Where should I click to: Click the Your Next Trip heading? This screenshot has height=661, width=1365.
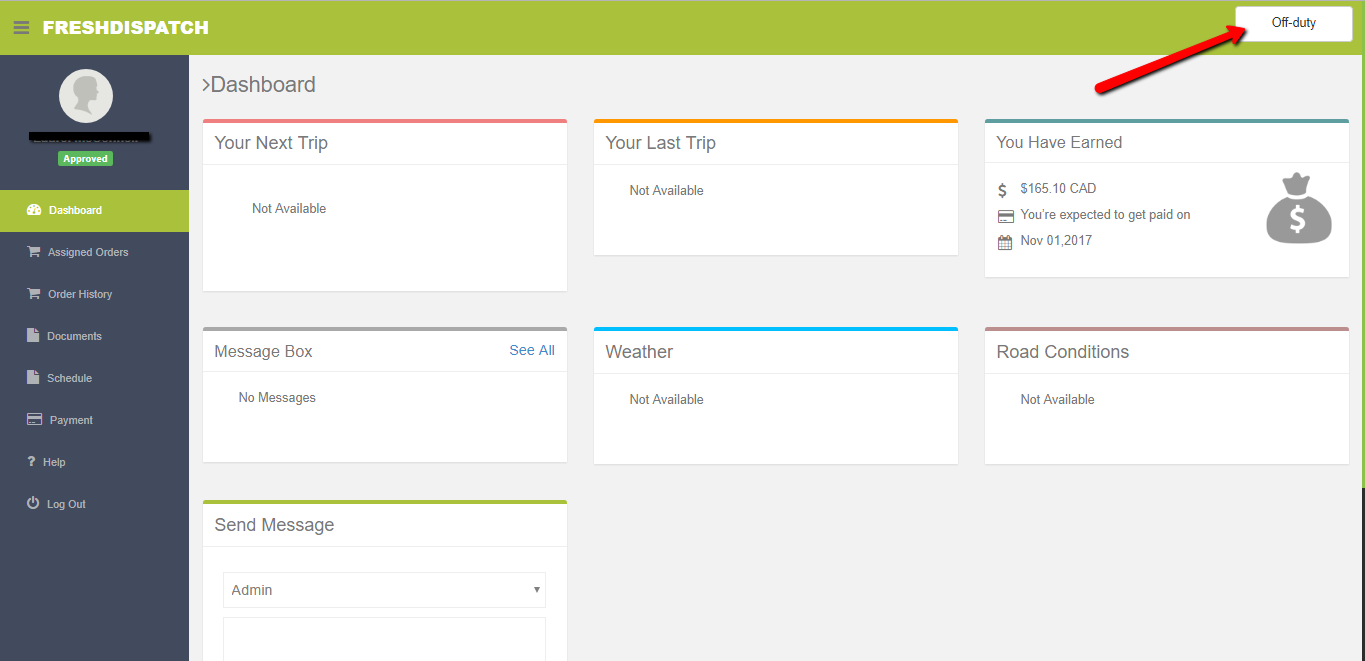[271, 143]
